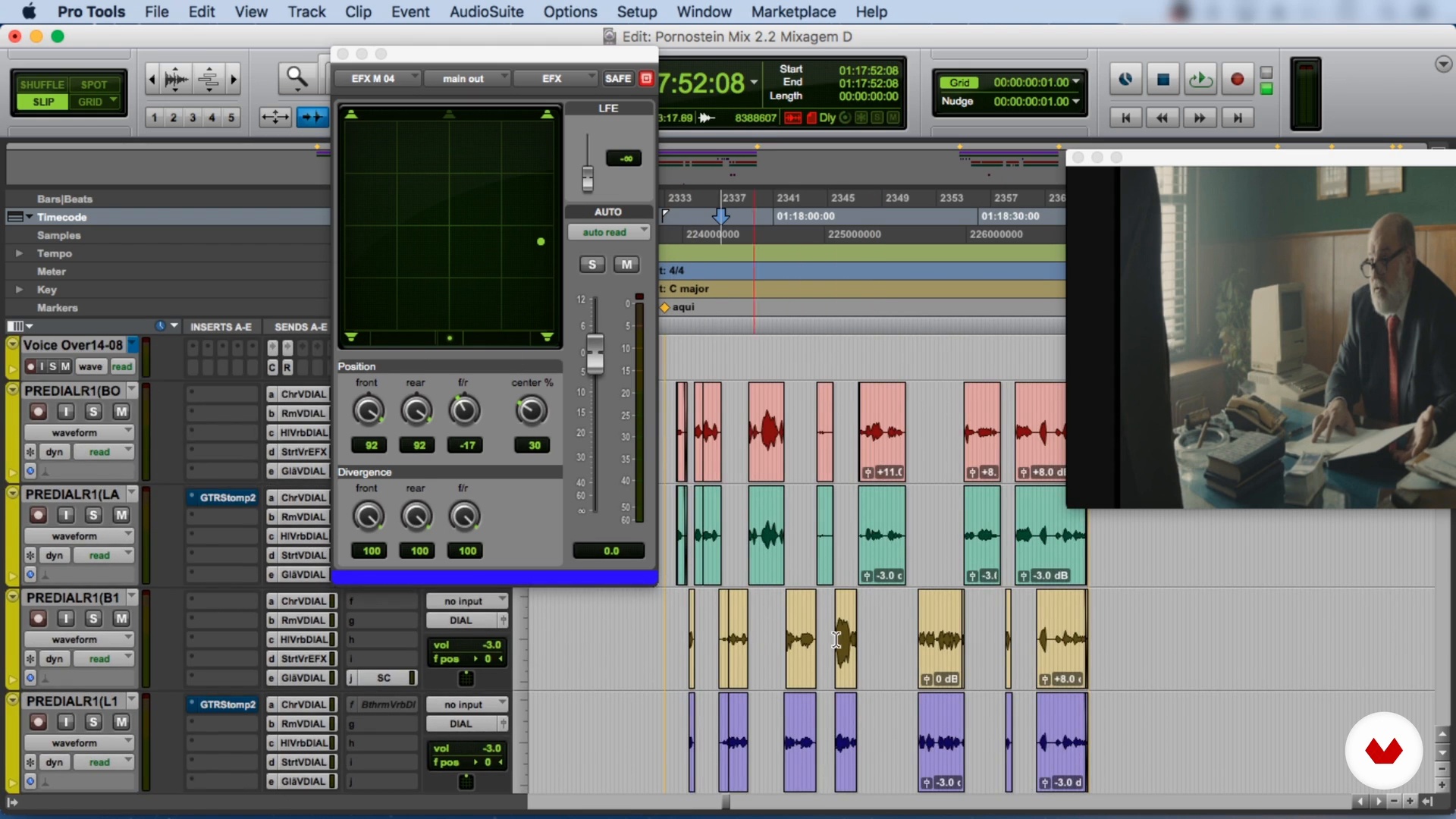This screenshot has width=1456, height=819.
Task: Click the Online sync clock button
Action: pyautogui.click(x=1125, y=80)
